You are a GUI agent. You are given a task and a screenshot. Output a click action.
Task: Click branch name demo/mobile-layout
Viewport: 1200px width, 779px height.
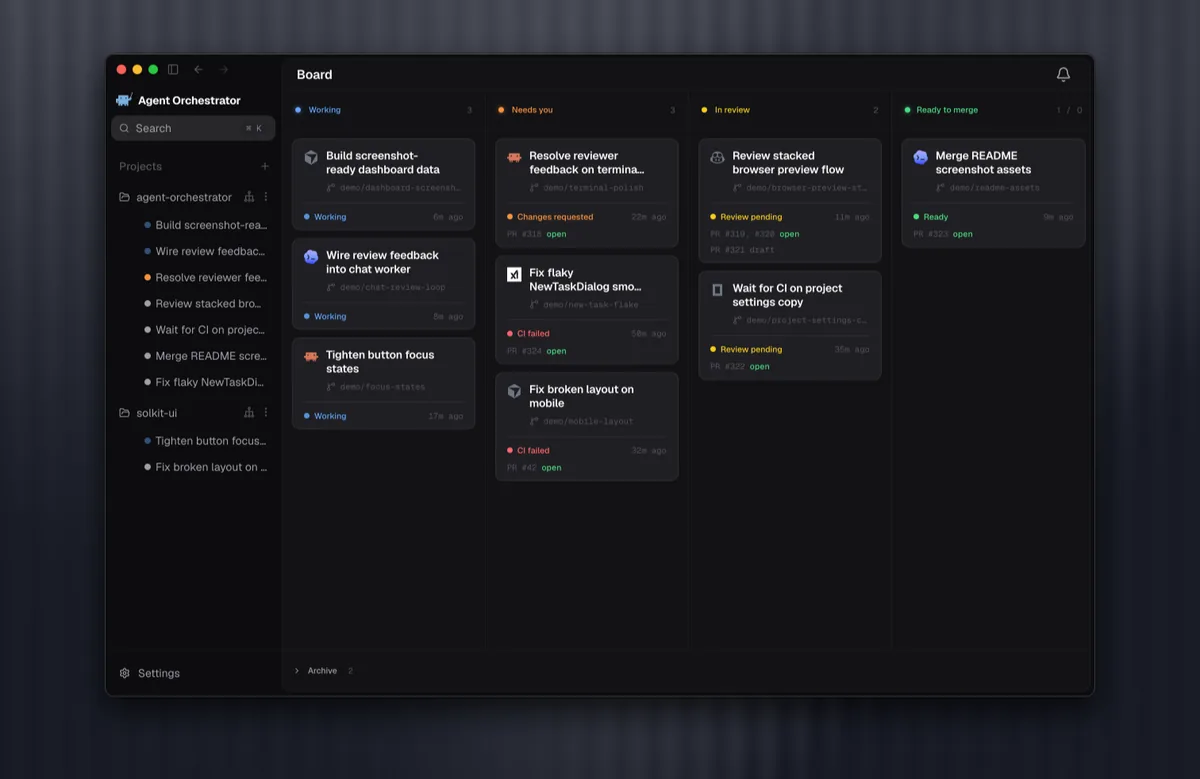pyautogui.click(x=588, y=422)
